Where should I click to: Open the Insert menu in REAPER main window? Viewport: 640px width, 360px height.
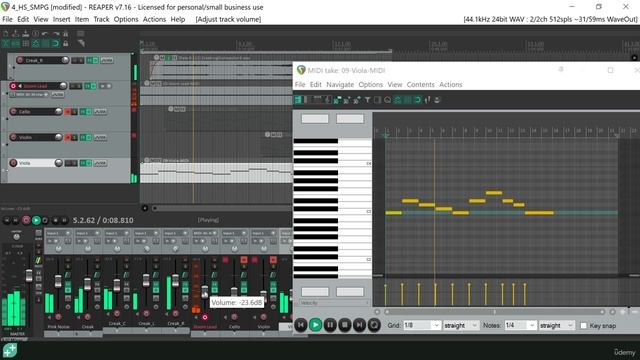tap(61, 19)
